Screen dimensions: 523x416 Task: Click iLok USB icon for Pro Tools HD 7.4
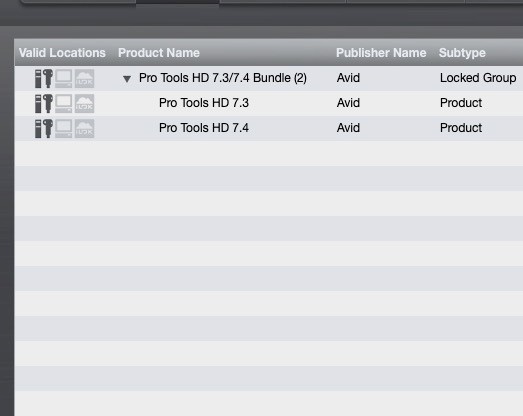[x=44, y=128]
